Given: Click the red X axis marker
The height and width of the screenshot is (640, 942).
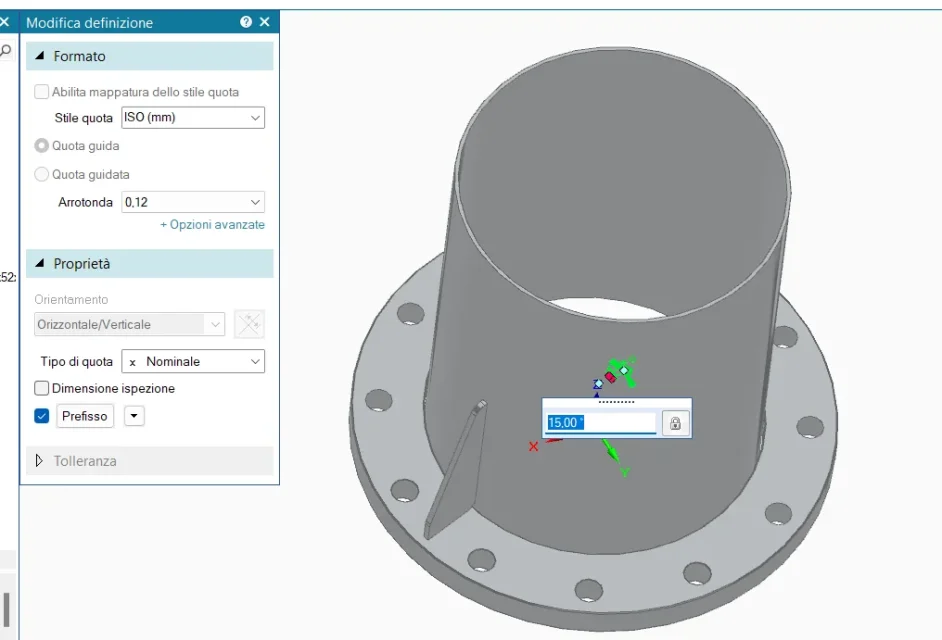Looking at the screenshot, I should click(x=534, y=446).
